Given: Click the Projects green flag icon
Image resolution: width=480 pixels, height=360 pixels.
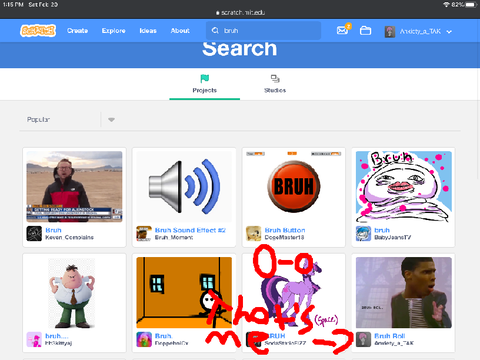Looking at the screenshot, I should tap(204, 79).
